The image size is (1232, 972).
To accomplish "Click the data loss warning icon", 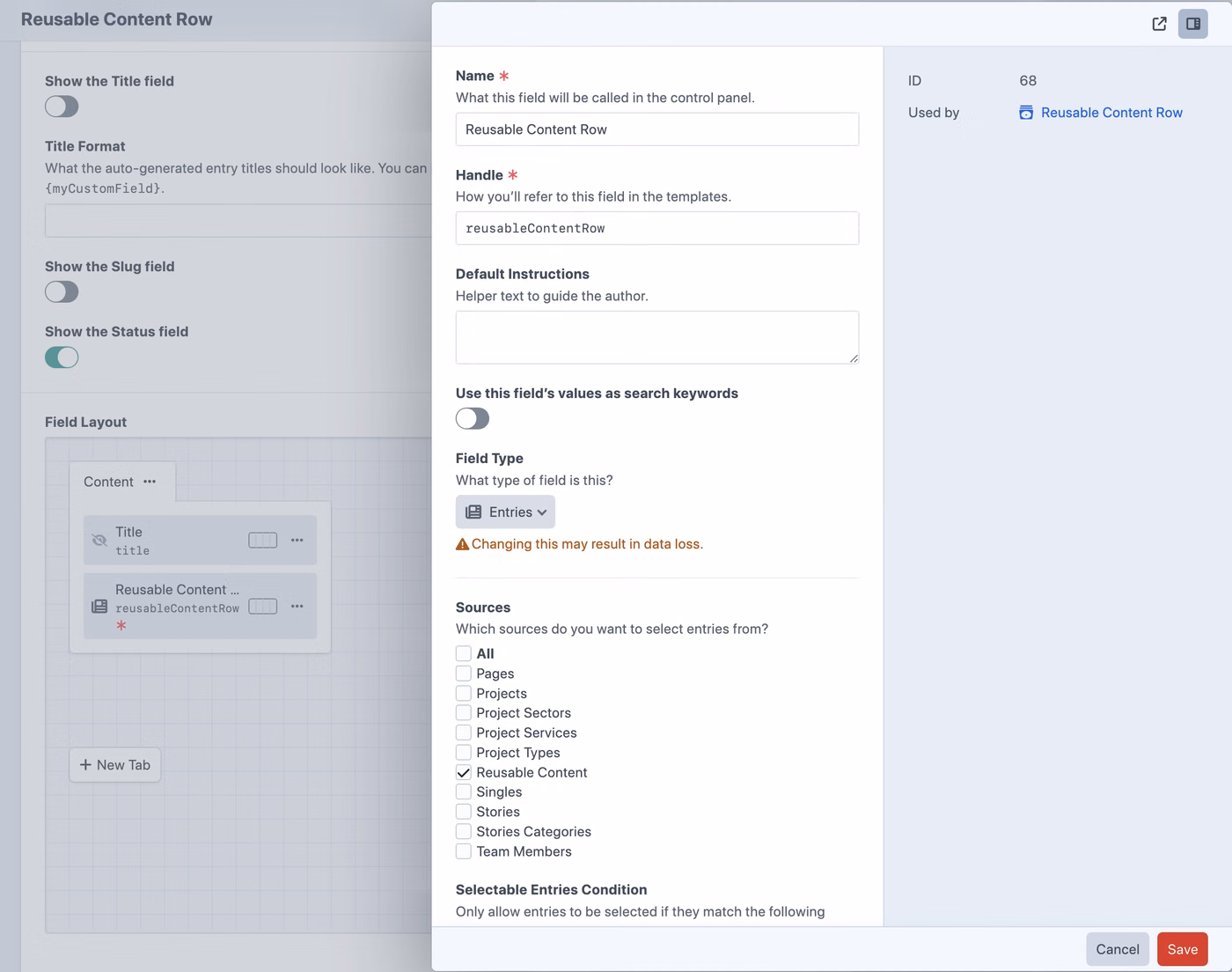I will pos(462,544).
